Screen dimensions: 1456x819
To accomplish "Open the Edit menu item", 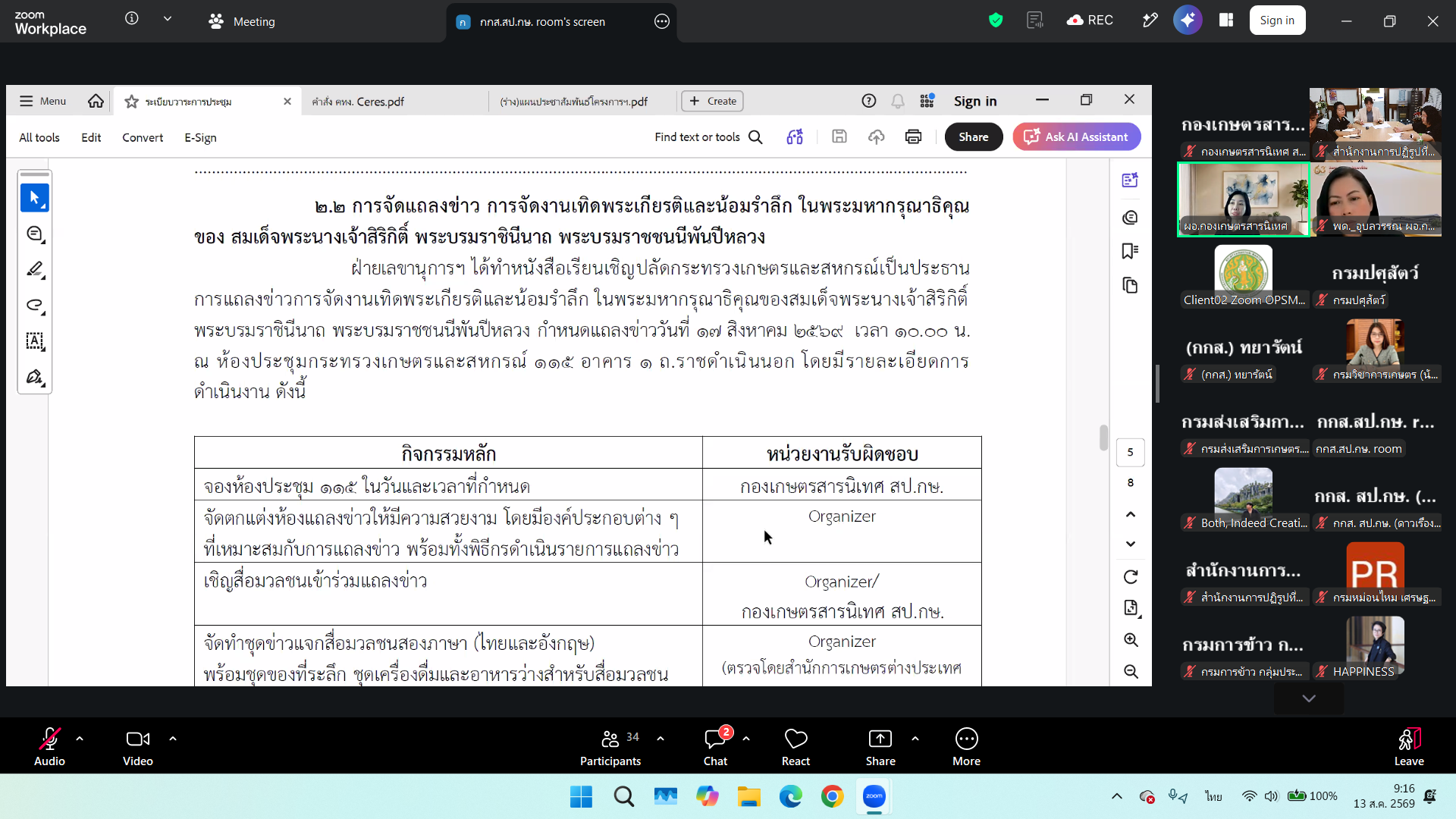I will click(91, 137).
